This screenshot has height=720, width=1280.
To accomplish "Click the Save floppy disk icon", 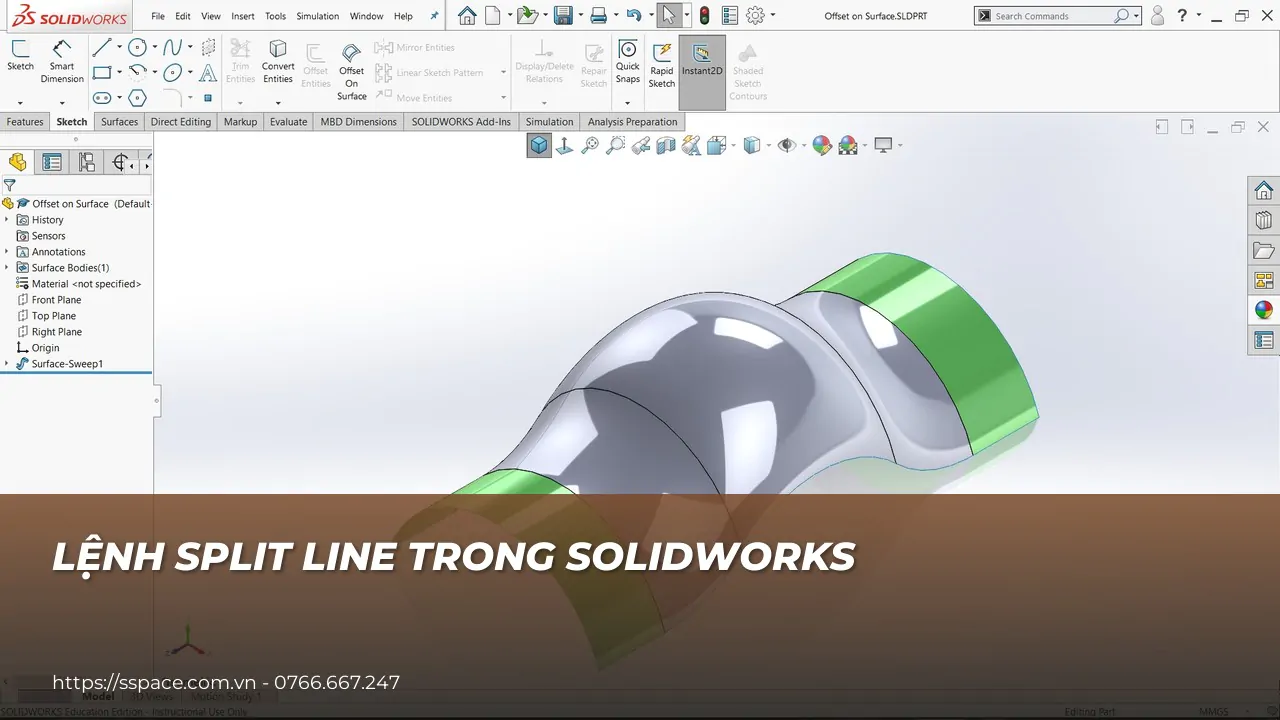I will click(563, 15).
